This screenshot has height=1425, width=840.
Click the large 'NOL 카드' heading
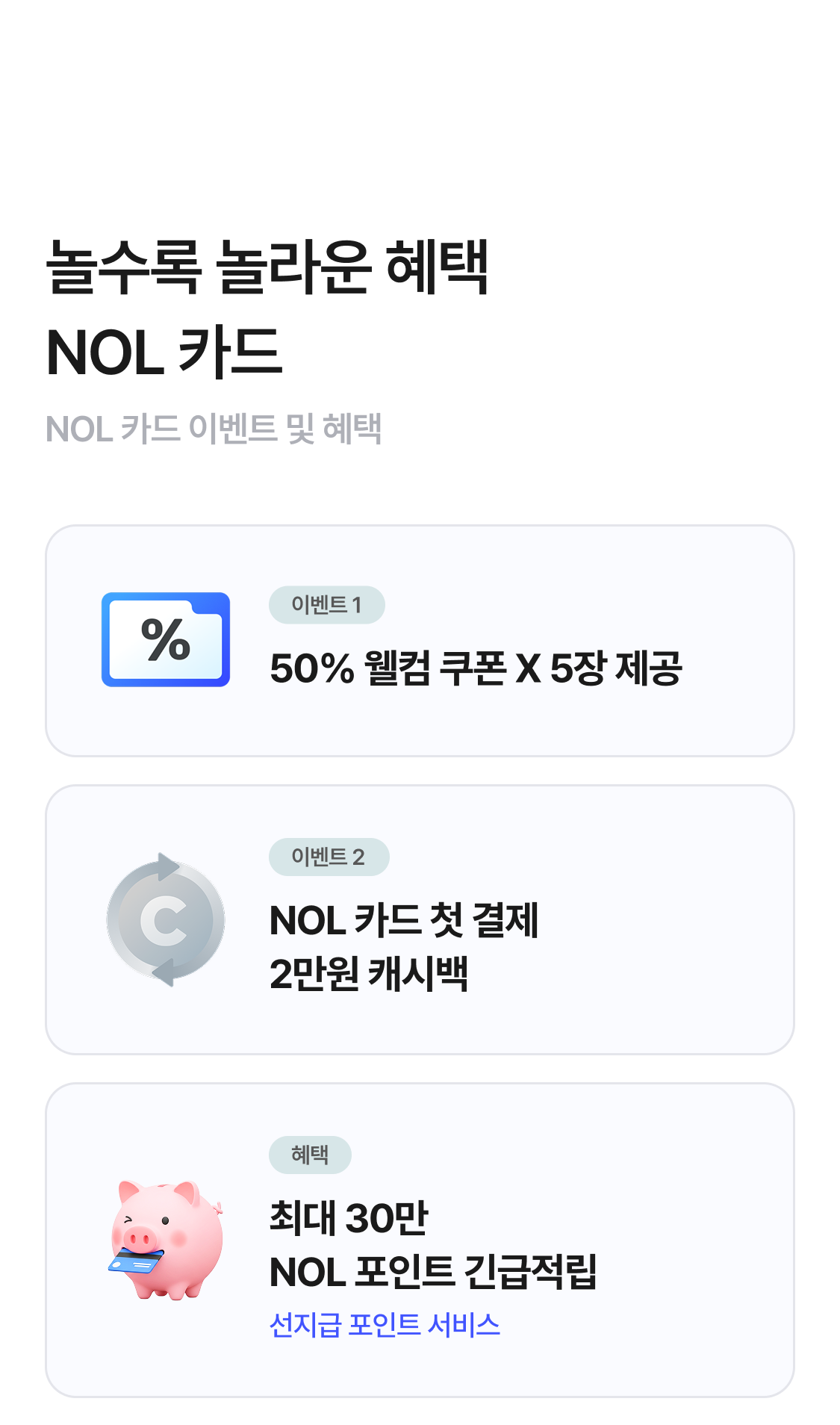pos(164,353)
